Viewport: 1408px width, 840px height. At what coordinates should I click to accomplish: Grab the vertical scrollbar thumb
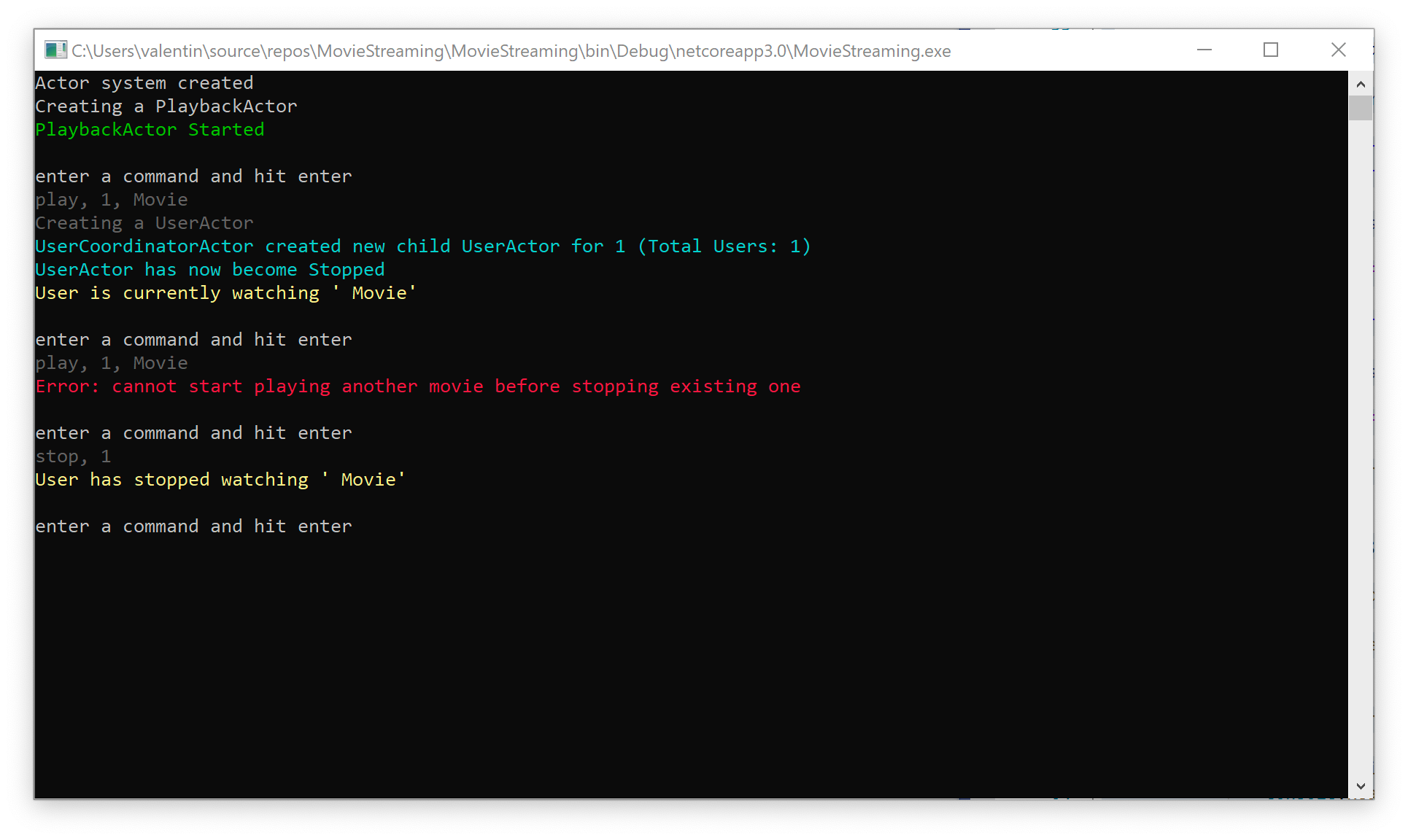1360,108
